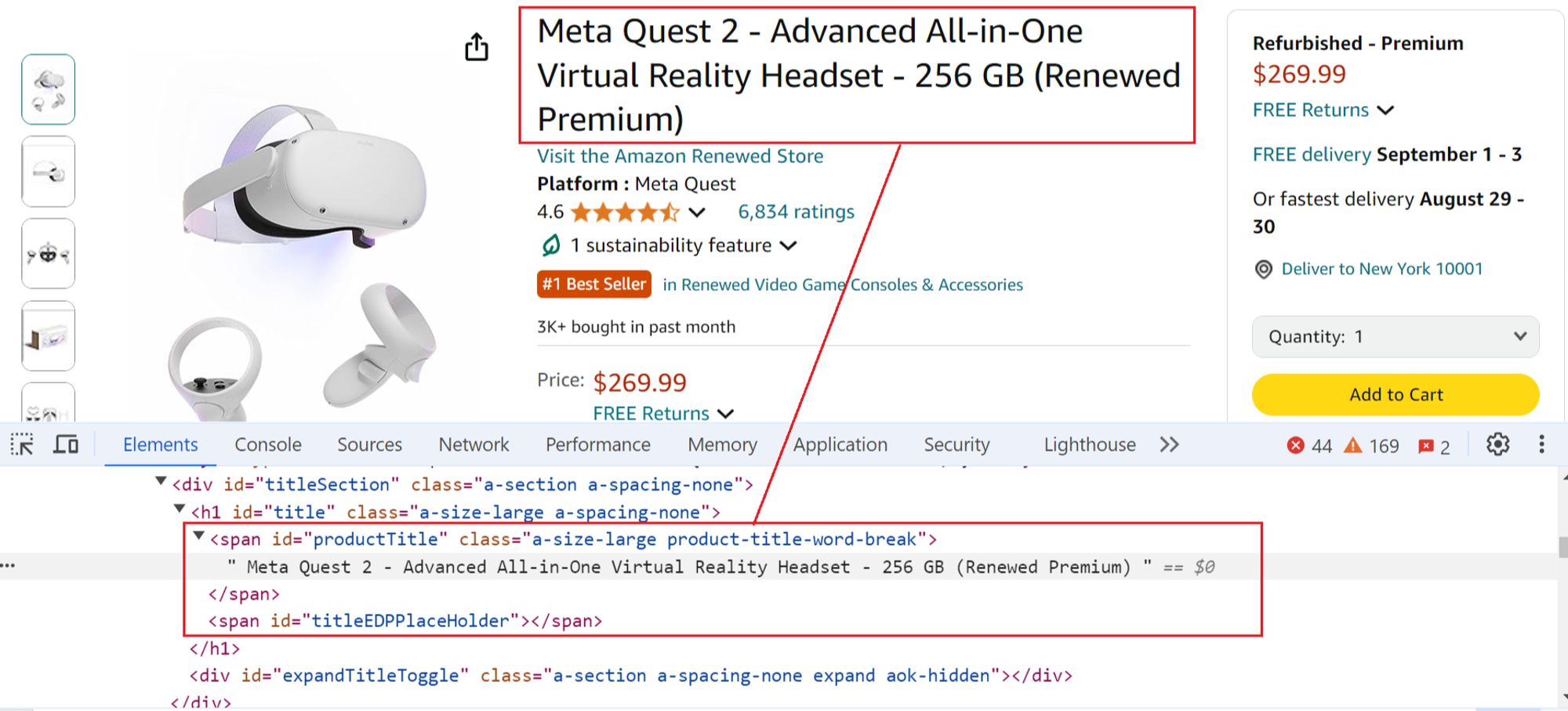Select the inspect element tool in DevTools
The width and height of the screenshot is (1568, 711).
[24, 444]
